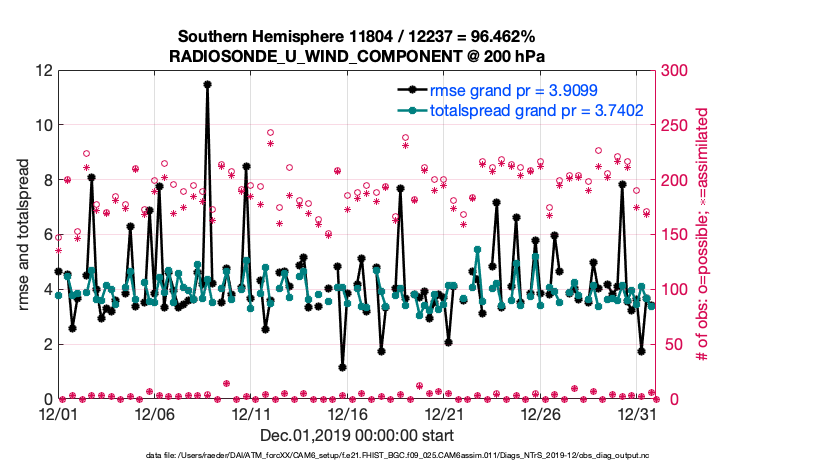The image size is (830, 470).
Task: Click the 12/21 x-axis tick label
Action: coord(444,414)
